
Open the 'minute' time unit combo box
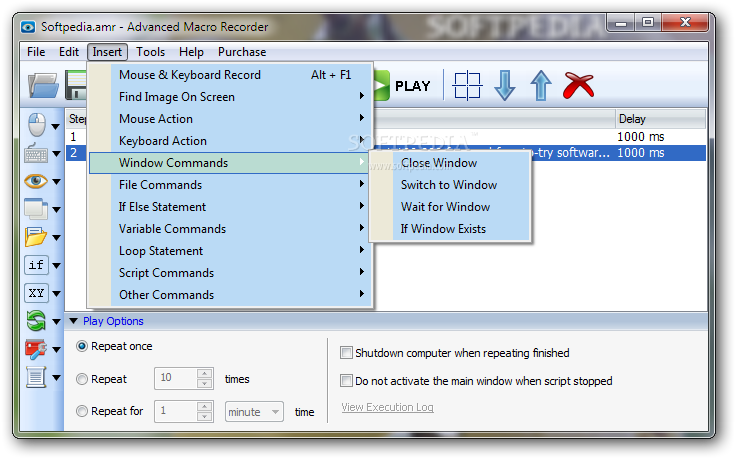pyautogui.click(x=254, y=412)
